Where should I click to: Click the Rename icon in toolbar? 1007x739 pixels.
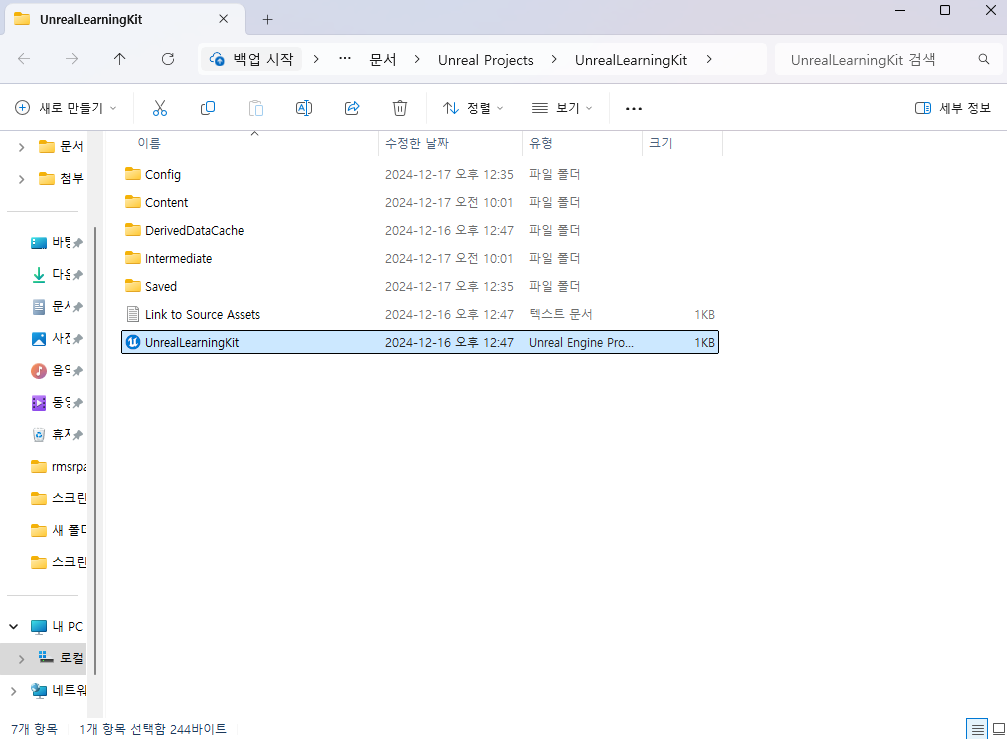(x=304, y=108)
